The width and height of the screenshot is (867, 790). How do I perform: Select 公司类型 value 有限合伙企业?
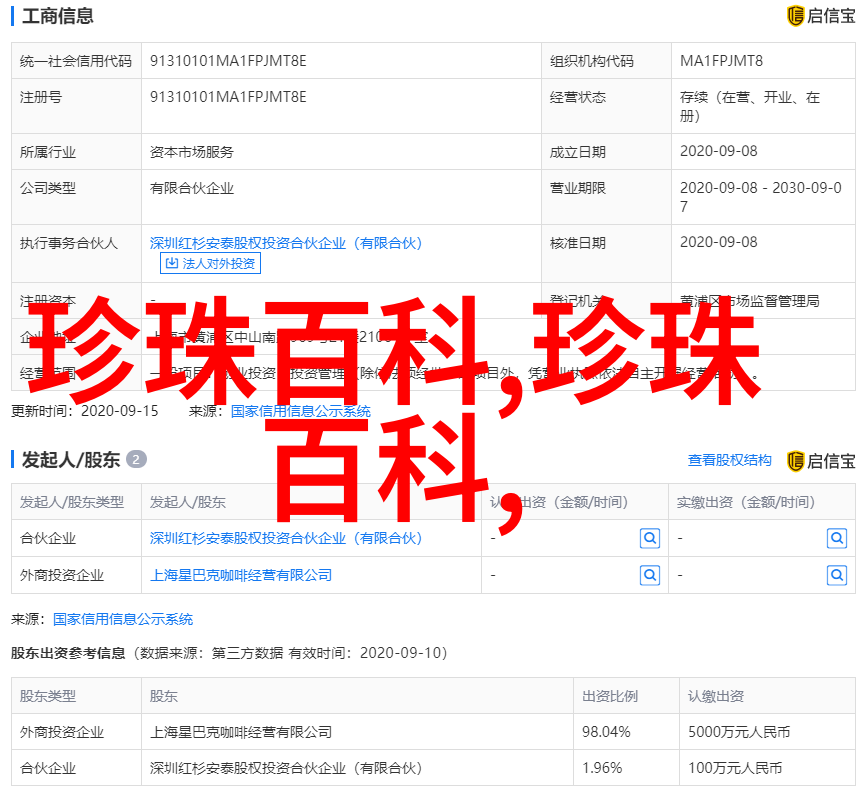click(192, 188)
